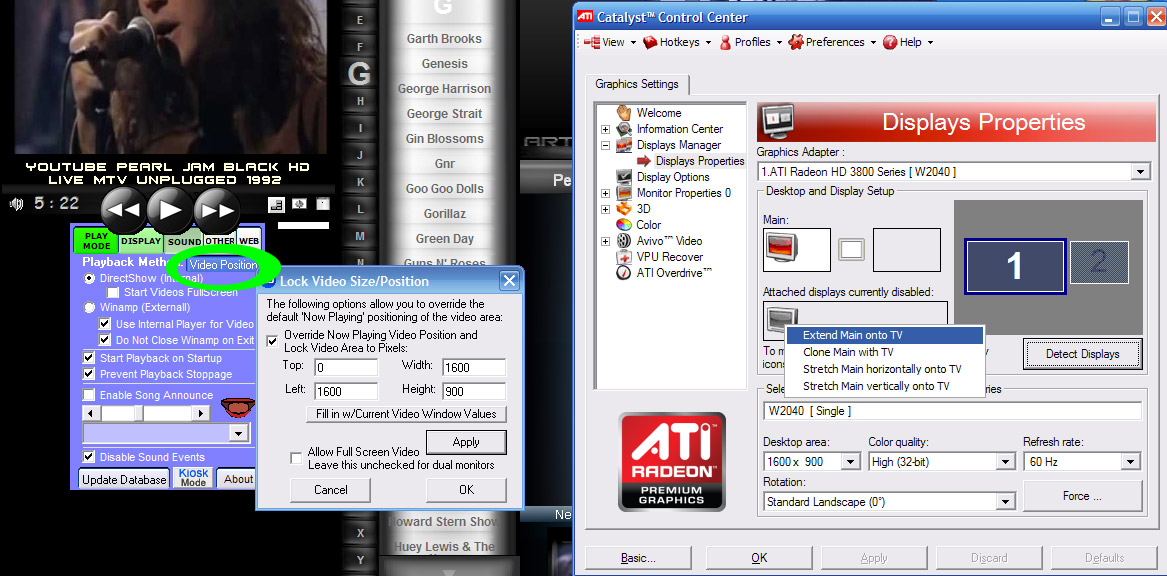Jump to letter K in the artist index

coord(360,182)
